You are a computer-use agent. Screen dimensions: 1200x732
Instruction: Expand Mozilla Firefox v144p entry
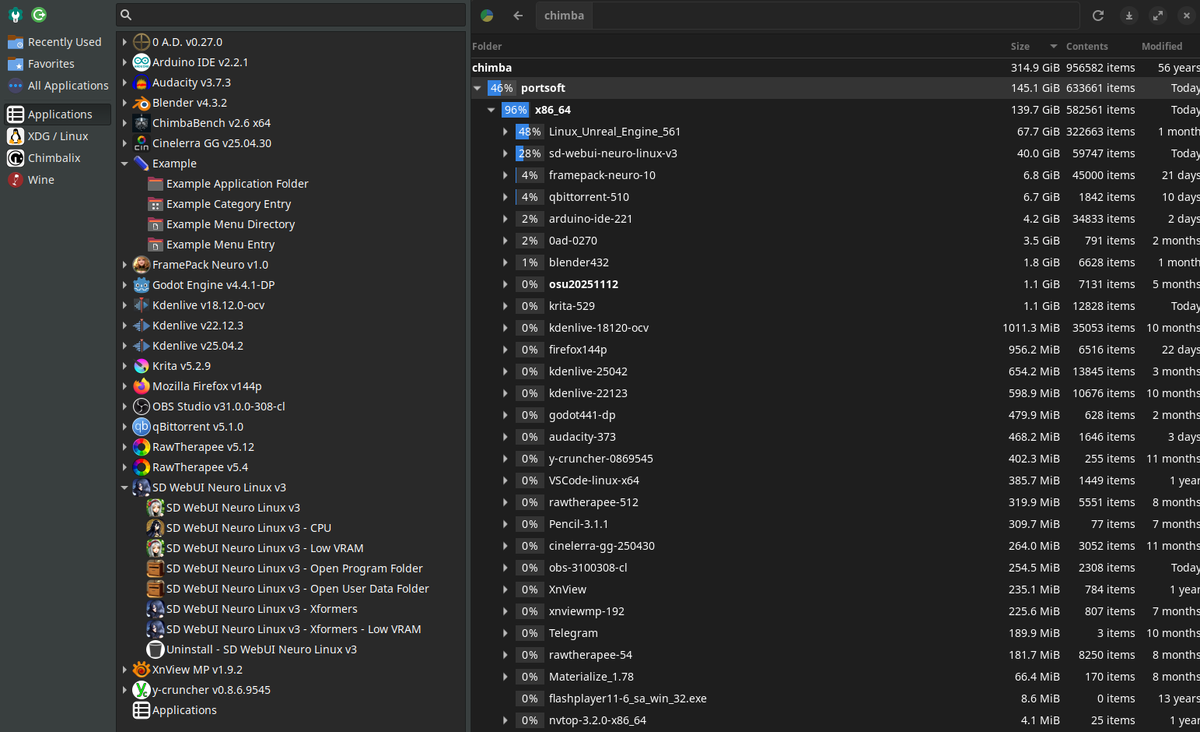125,386
